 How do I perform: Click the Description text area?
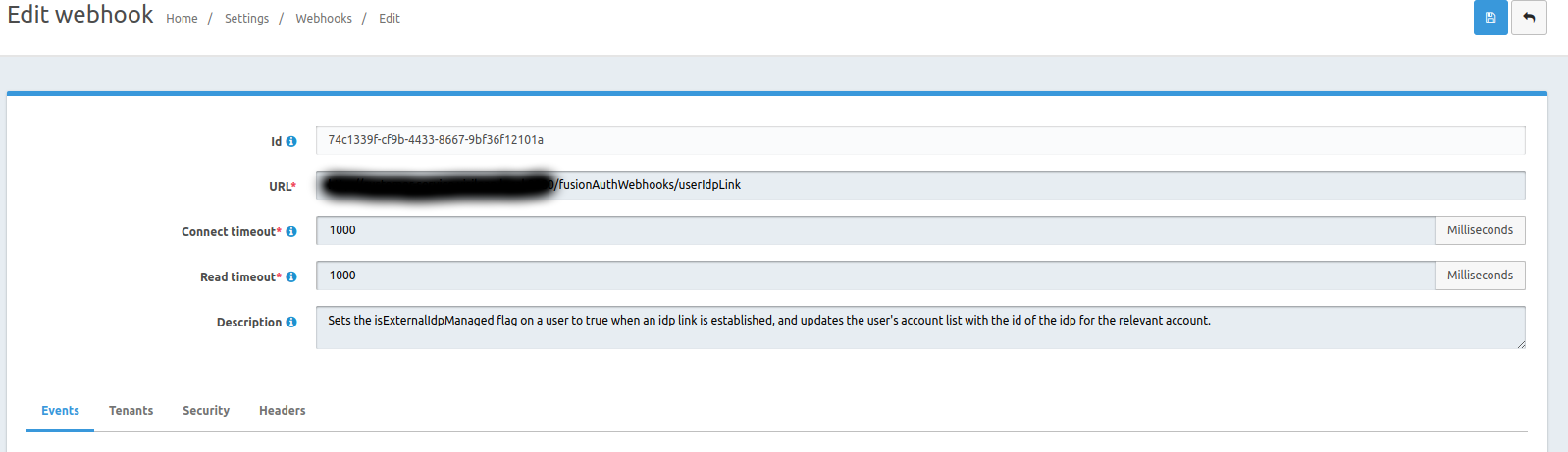(x=920, y=327)
